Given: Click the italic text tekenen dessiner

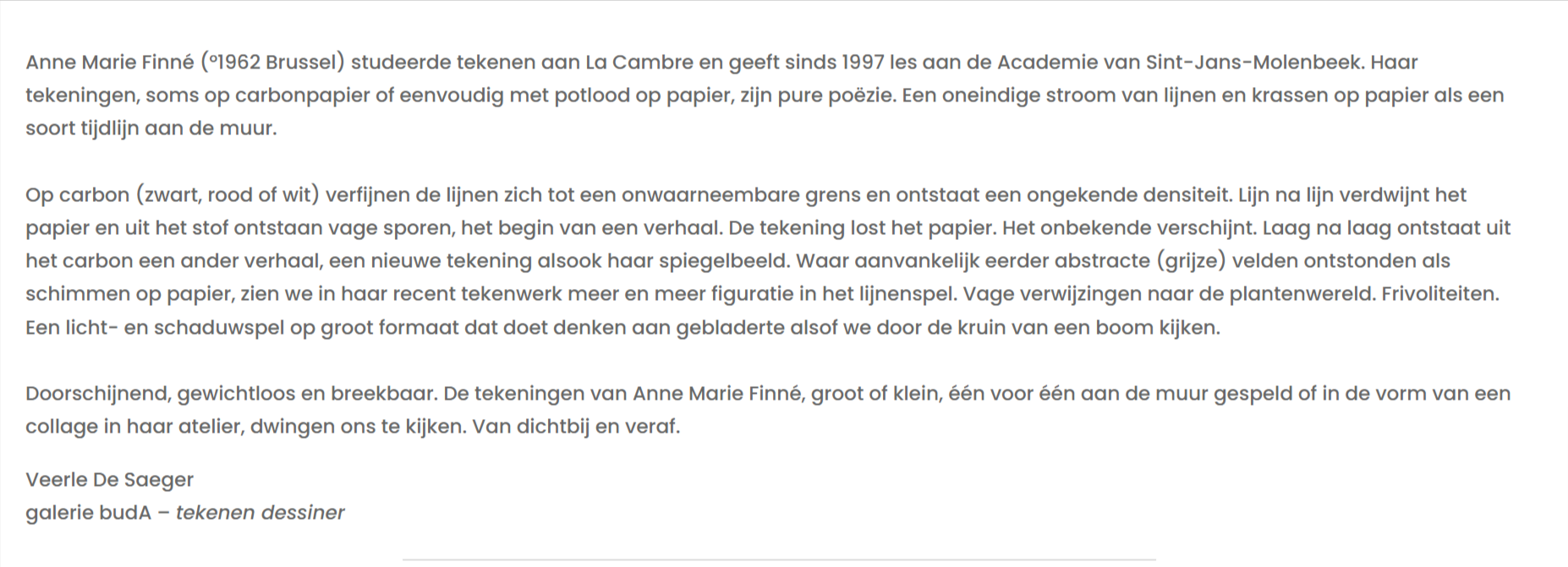Looking at the screenshot, I should 260,513.
